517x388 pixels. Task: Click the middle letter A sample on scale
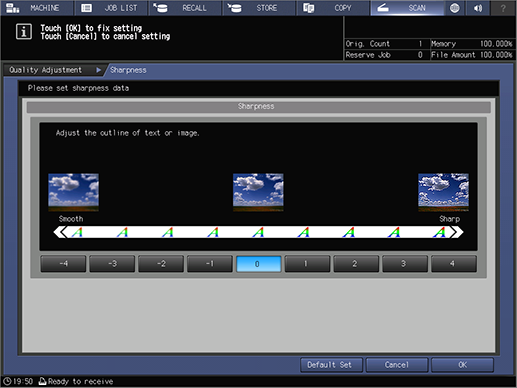pyautogui.click(x=258, y=232)
